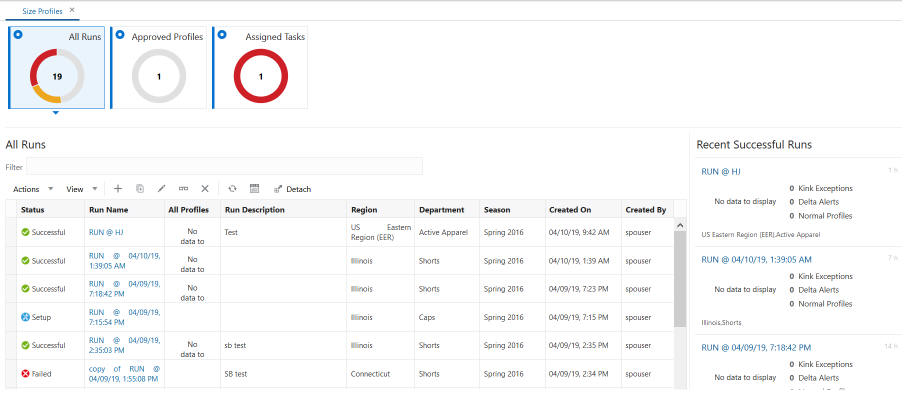Click the '04/10/19, 9:42 AM' created on cell
This screenshot has height=397, width=908.
(x=579, y=233)
